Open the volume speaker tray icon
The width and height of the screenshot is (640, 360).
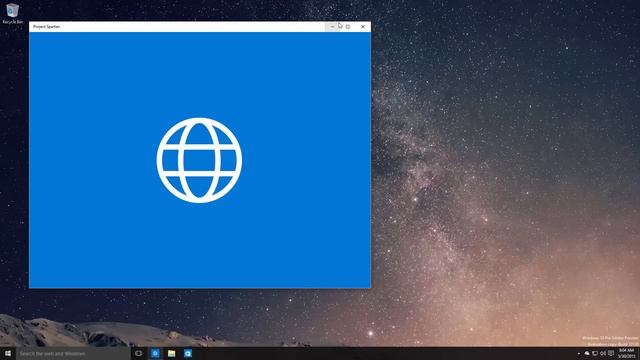pos(603,353)
